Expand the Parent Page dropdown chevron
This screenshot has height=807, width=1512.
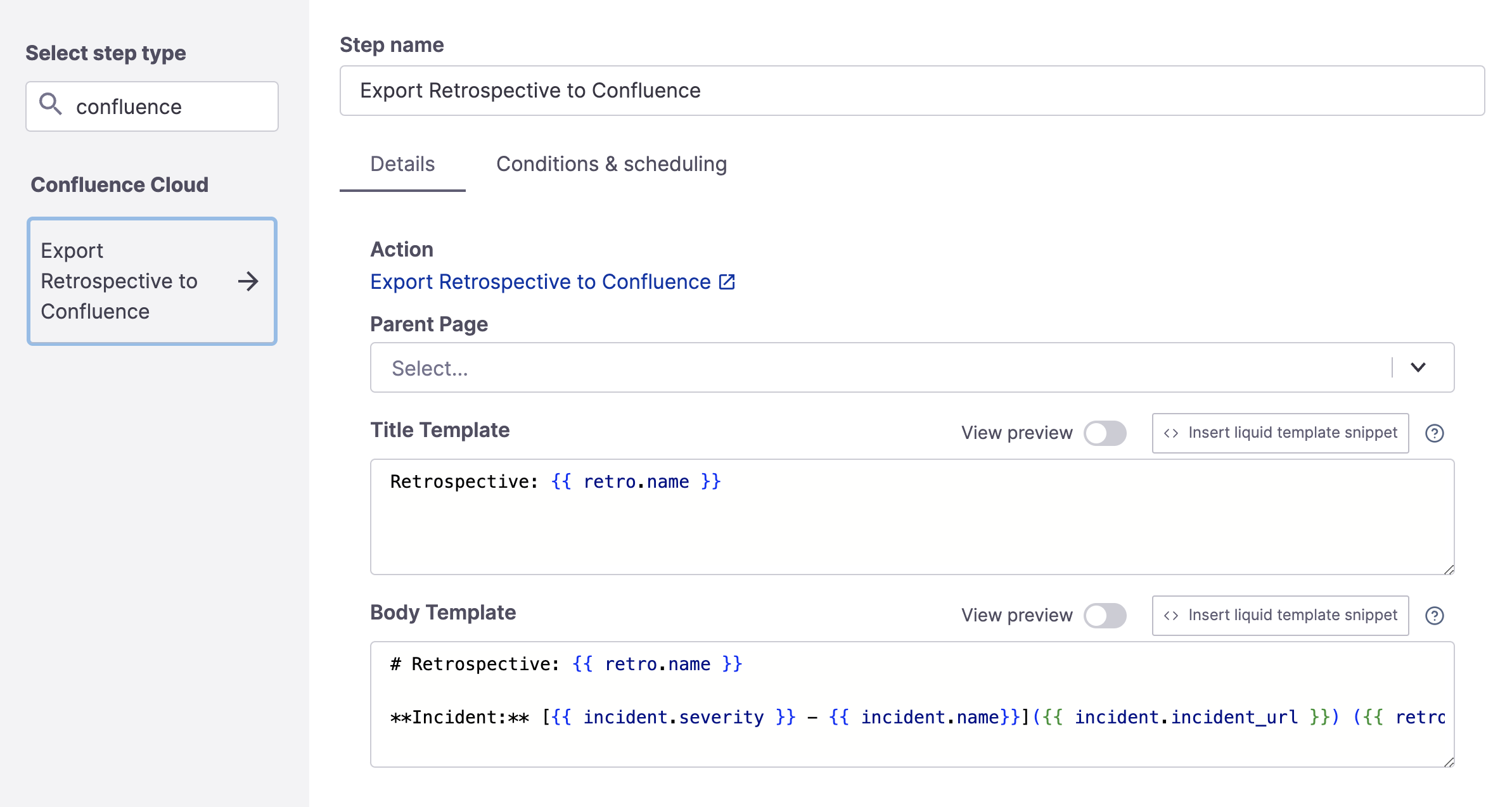[1418, 367]
